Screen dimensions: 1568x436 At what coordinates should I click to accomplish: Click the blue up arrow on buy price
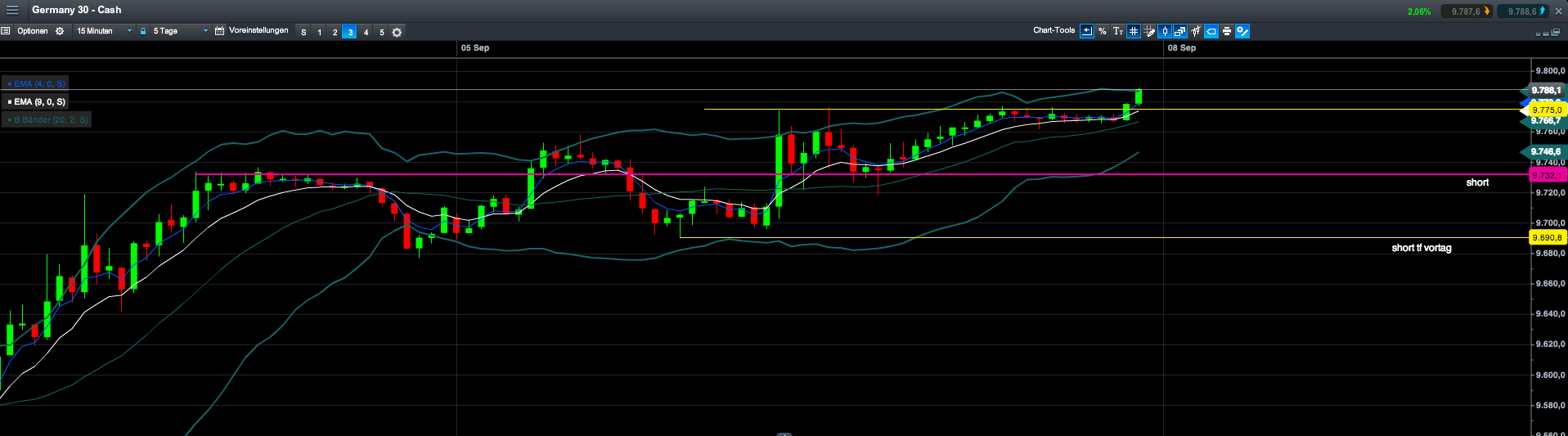tap(1543, 11)
